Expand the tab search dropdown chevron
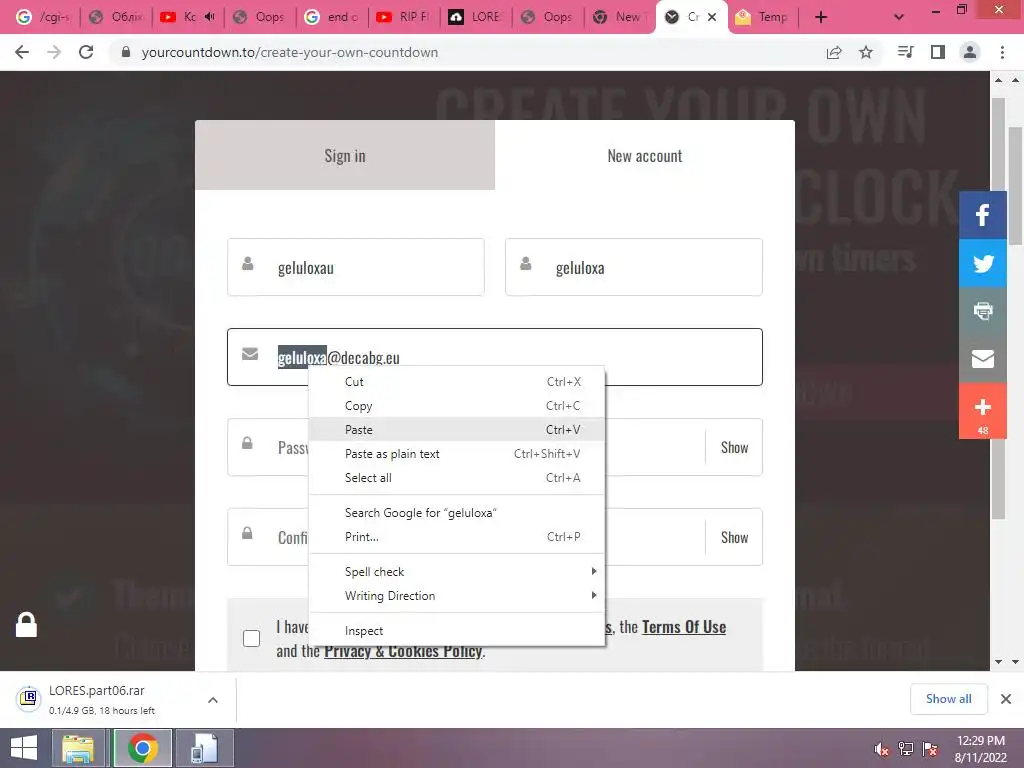Screen dimensions: 1024x768 899,18
